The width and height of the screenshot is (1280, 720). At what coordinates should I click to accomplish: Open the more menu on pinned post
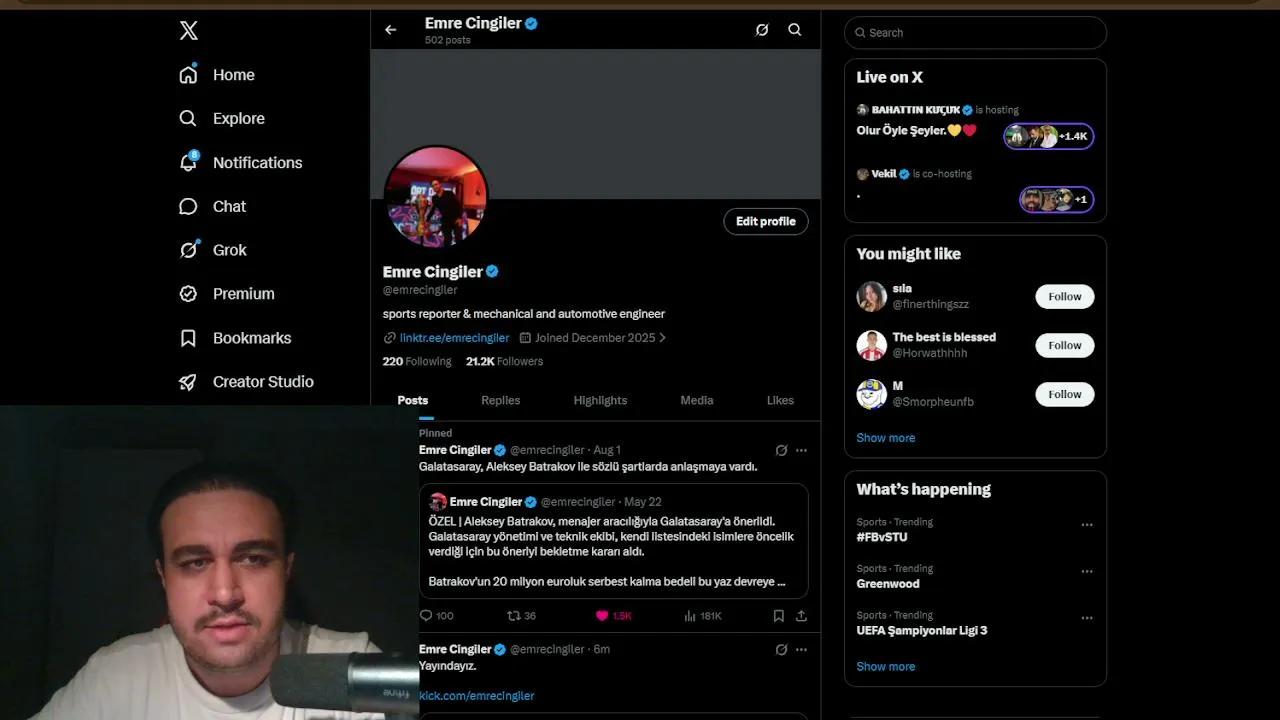[x=801, y=450]
